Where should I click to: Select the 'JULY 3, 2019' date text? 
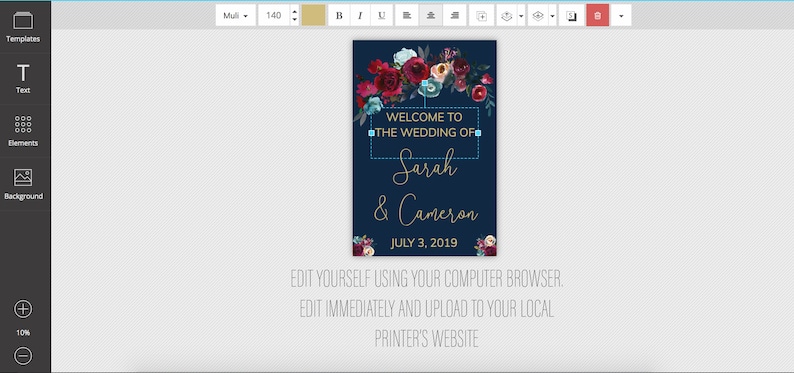click(424, 243)
